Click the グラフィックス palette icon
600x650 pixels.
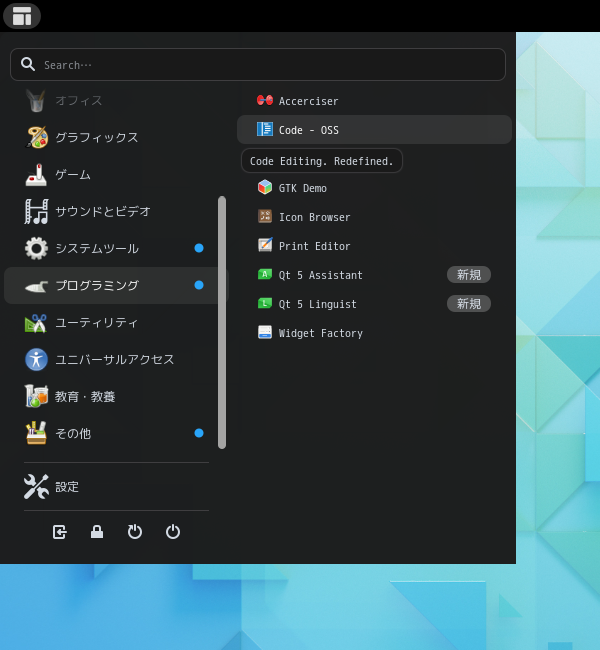pyautogui.click(x=36, y=137)
